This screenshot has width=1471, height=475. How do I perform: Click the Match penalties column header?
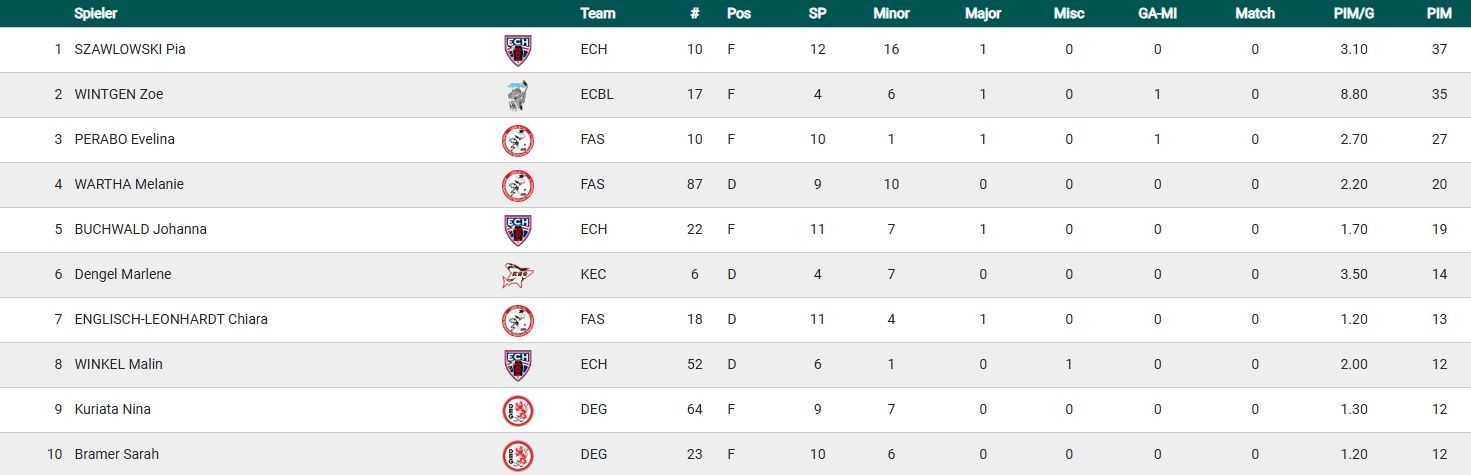[x=1255, y=14]
